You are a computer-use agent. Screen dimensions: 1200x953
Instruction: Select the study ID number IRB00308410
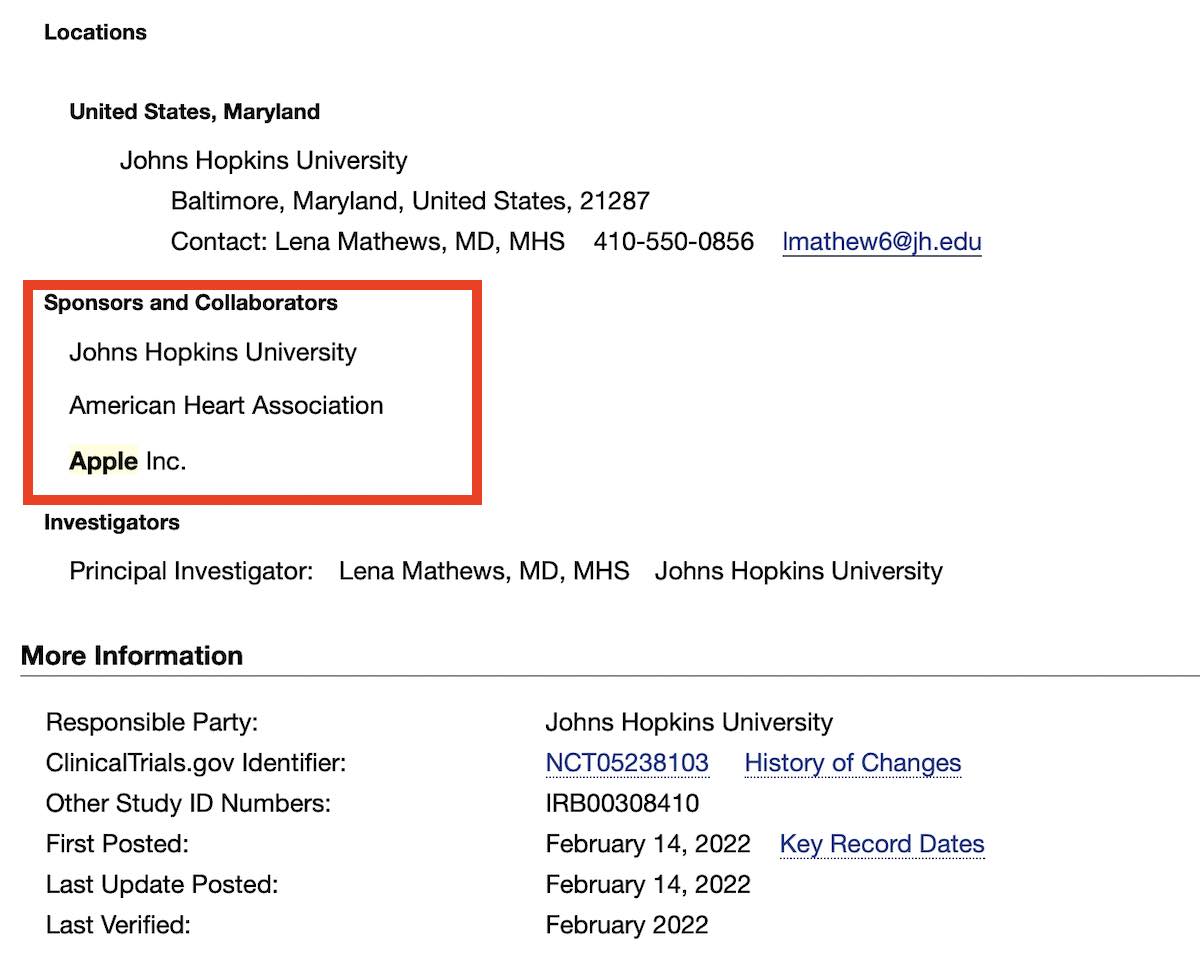[x=622, y=803]
